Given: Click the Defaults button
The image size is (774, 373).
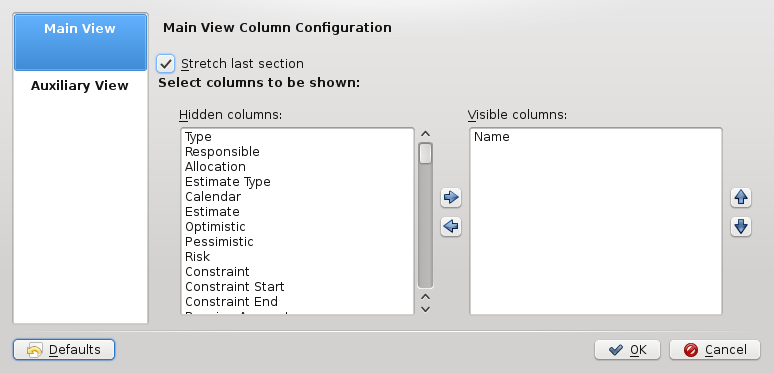Looking at the screenshot, I should pos(64,350).
